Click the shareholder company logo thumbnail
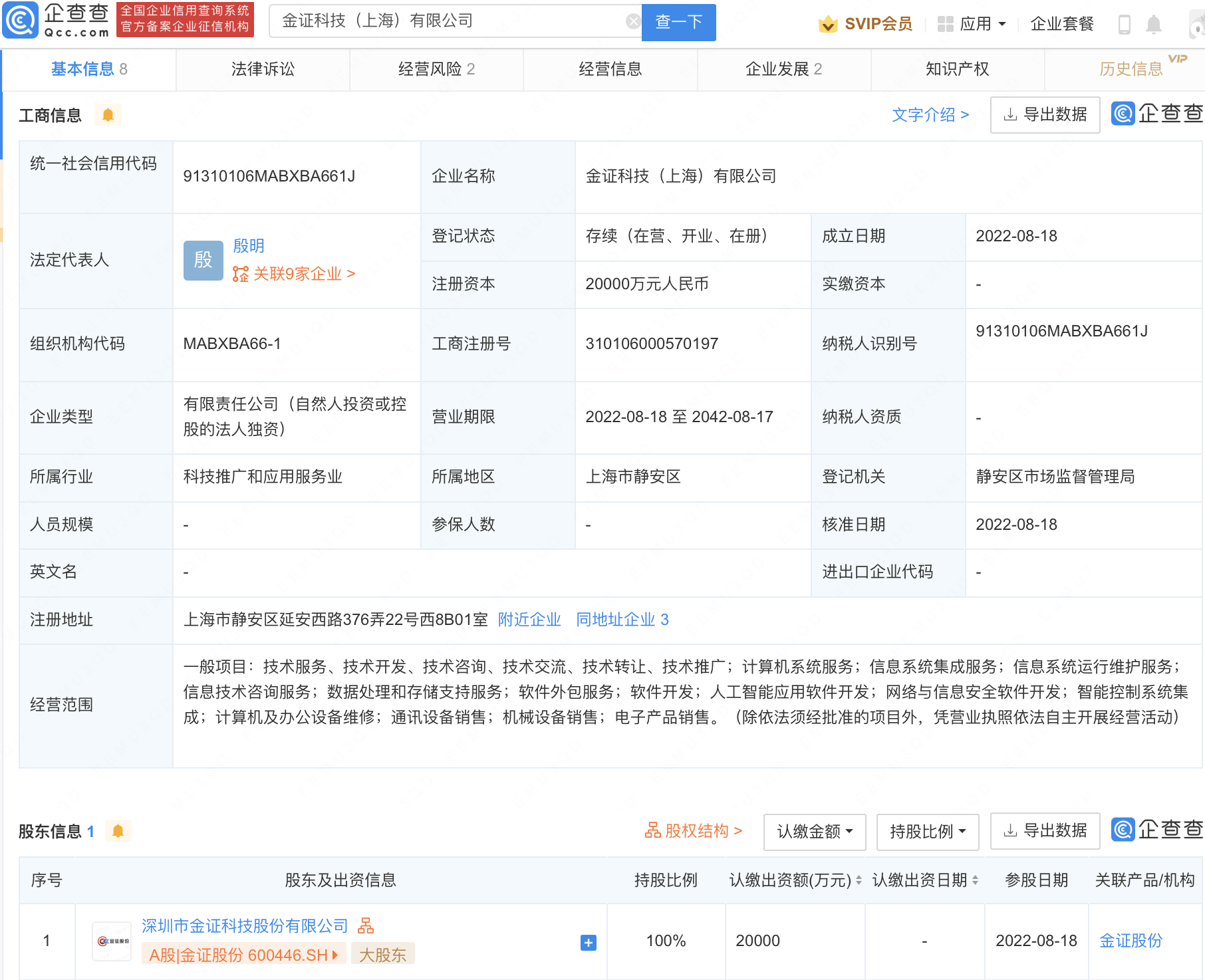 111,941
